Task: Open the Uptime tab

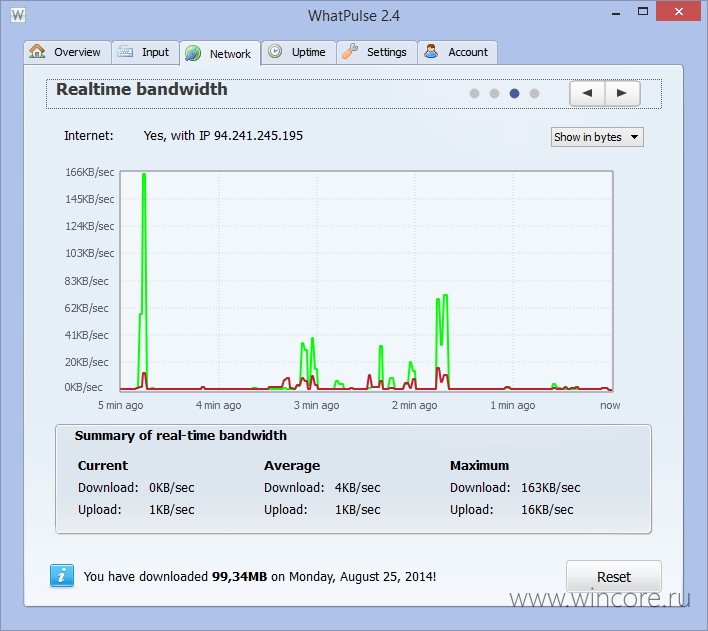Action: point(298,52)
